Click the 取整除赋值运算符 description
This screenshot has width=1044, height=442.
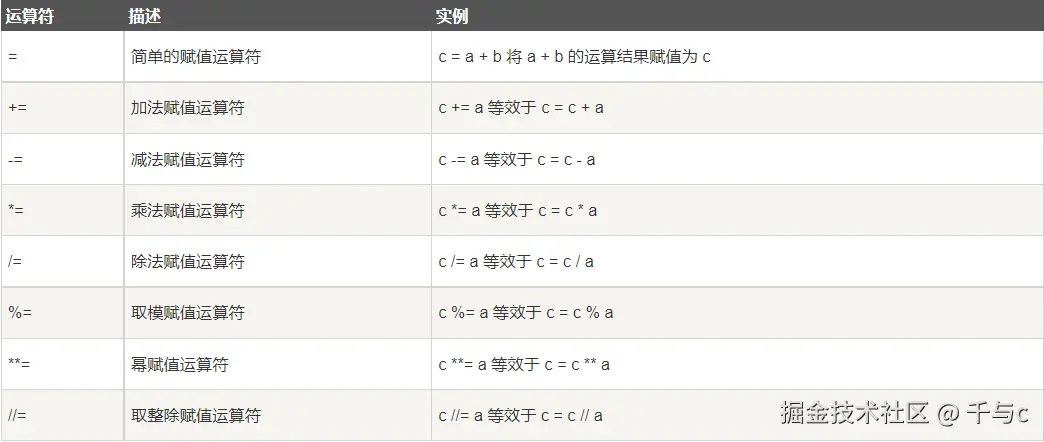point(196,415)
